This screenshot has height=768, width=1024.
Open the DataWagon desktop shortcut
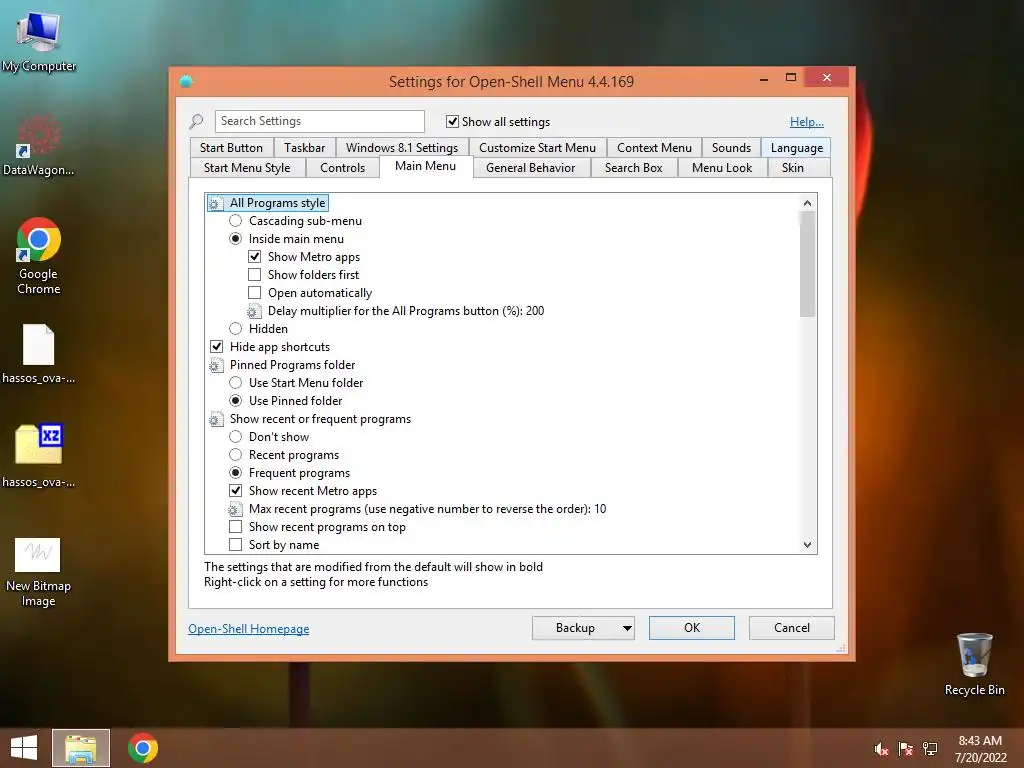pos(39,145)
